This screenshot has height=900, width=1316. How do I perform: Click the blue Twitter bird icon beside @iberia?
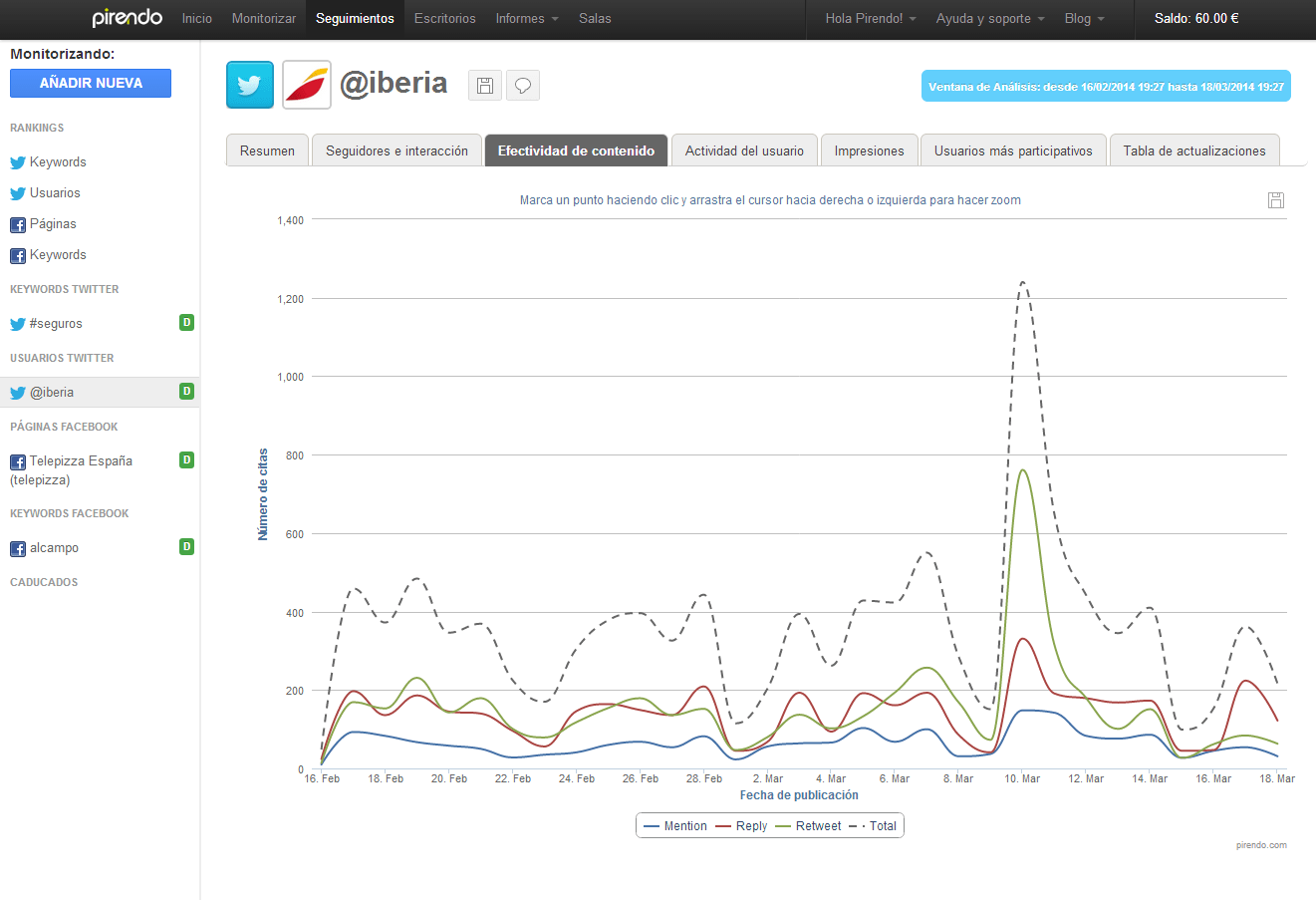pos(250,85)
